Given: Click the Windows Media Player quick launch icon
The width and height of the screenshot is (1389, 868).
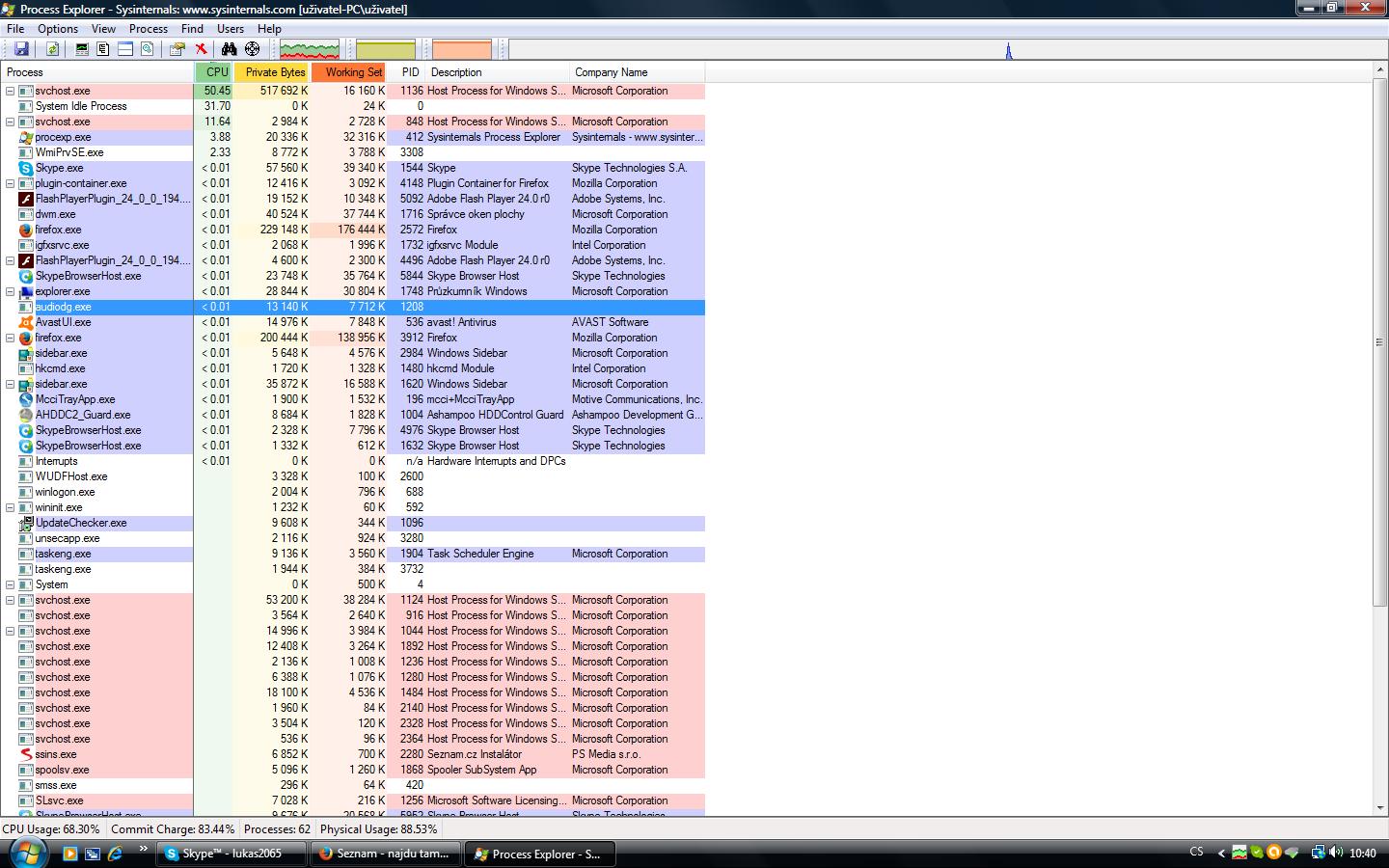Looking at the screenshot, I should 69,854.
